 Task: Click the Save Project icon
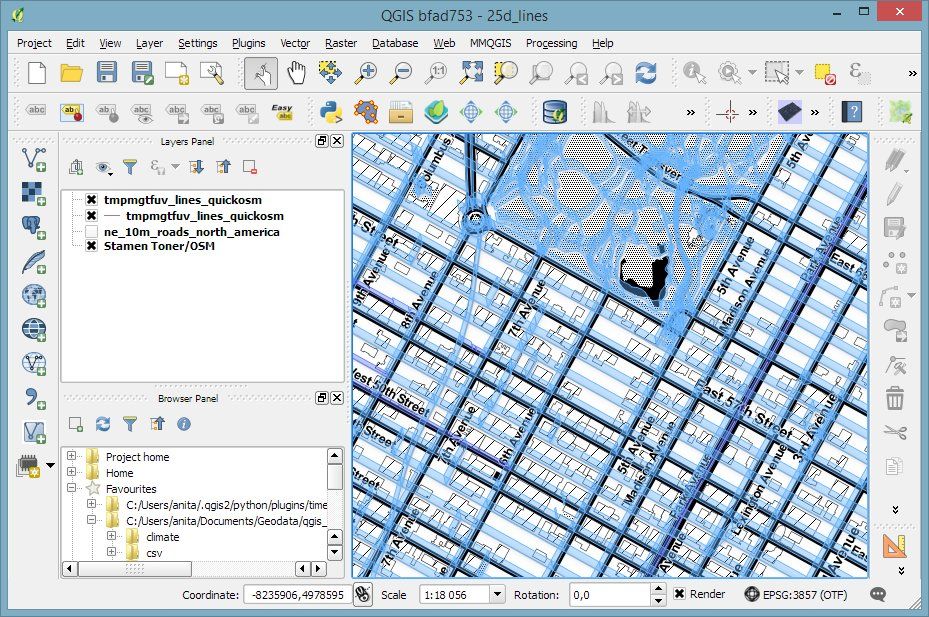[x=106, y=72]
